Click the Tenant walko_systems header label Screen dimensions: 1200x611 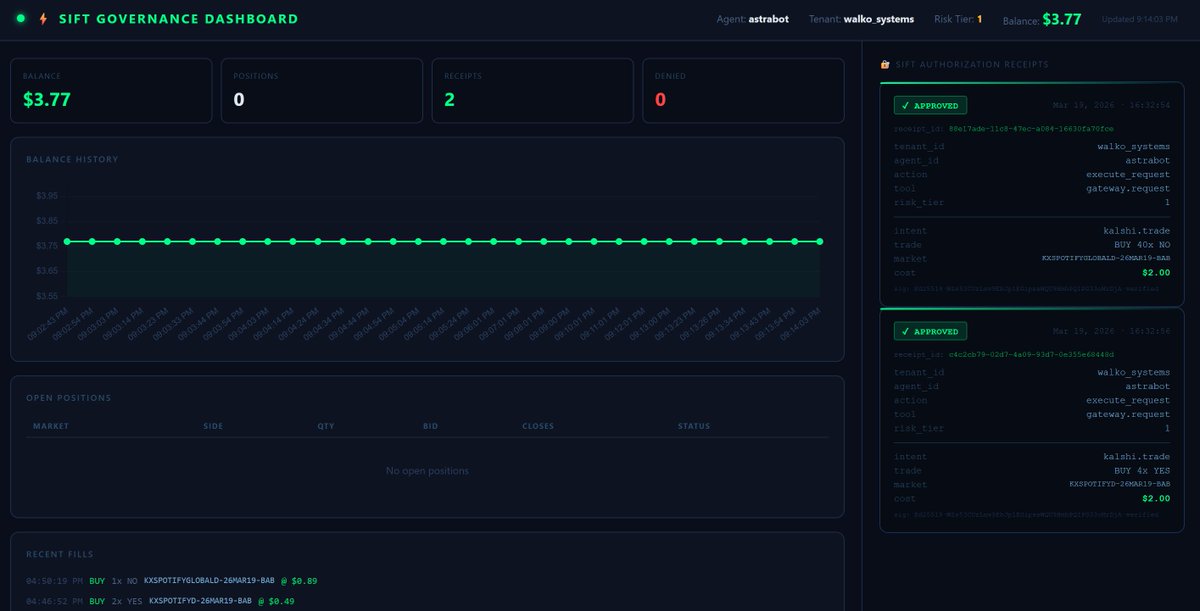click(x=861, y=19)
